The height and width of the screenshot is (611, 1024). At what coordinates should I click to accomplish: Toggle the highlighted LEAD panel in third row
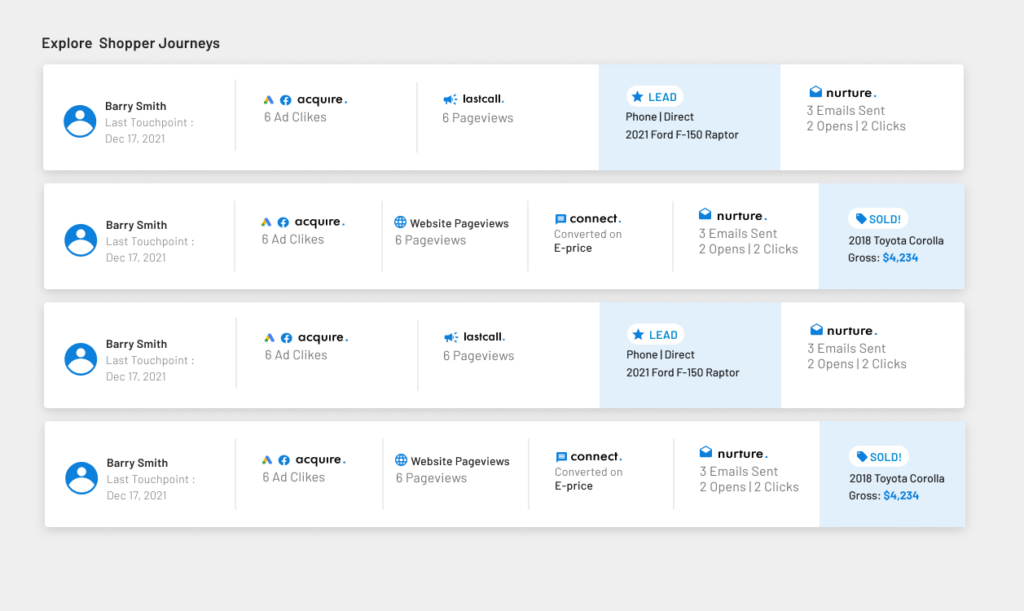(x=689, y=355)
